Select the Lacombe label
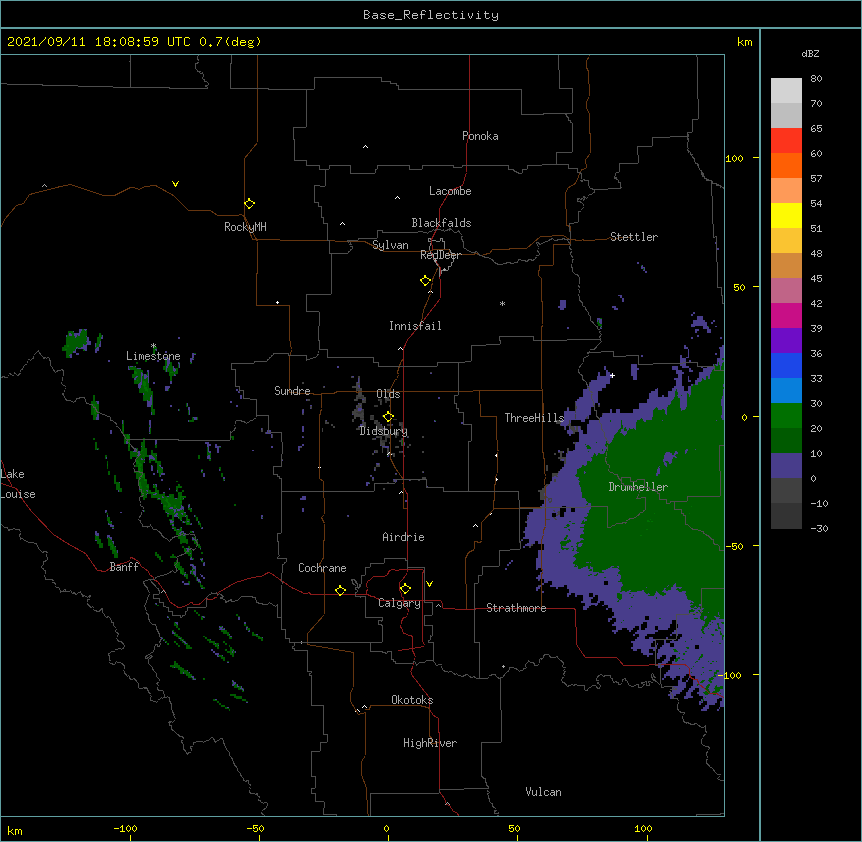The height and width of the screenshot is (842, 862). 450,191
